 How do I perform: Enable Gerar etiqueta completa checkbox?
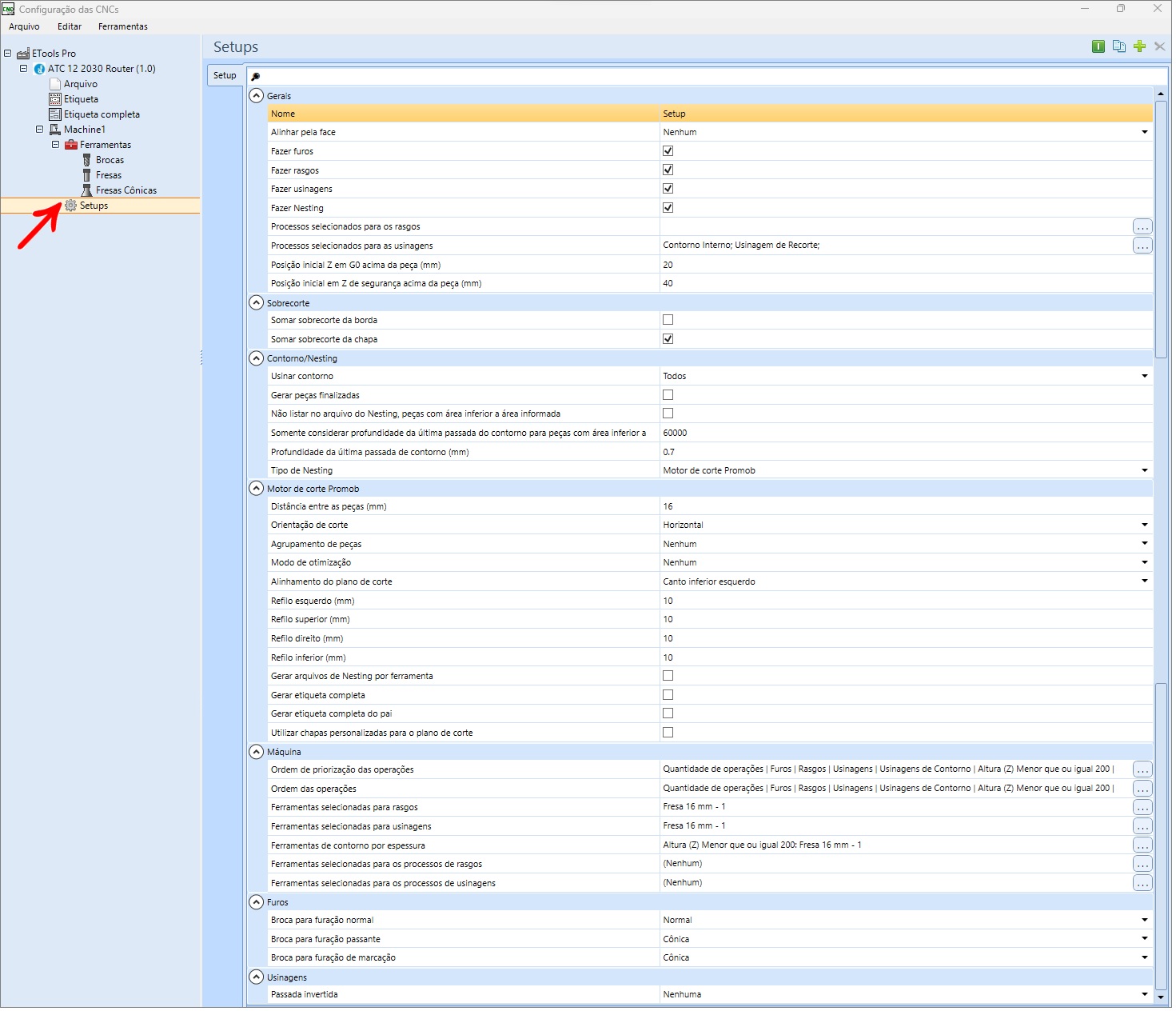click(668, 695)
